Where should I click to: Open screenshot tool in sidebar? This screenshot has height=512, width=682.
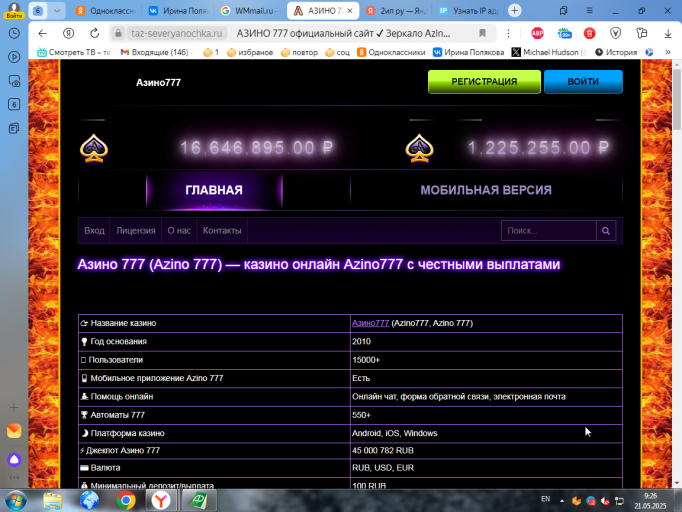[14, 81]
